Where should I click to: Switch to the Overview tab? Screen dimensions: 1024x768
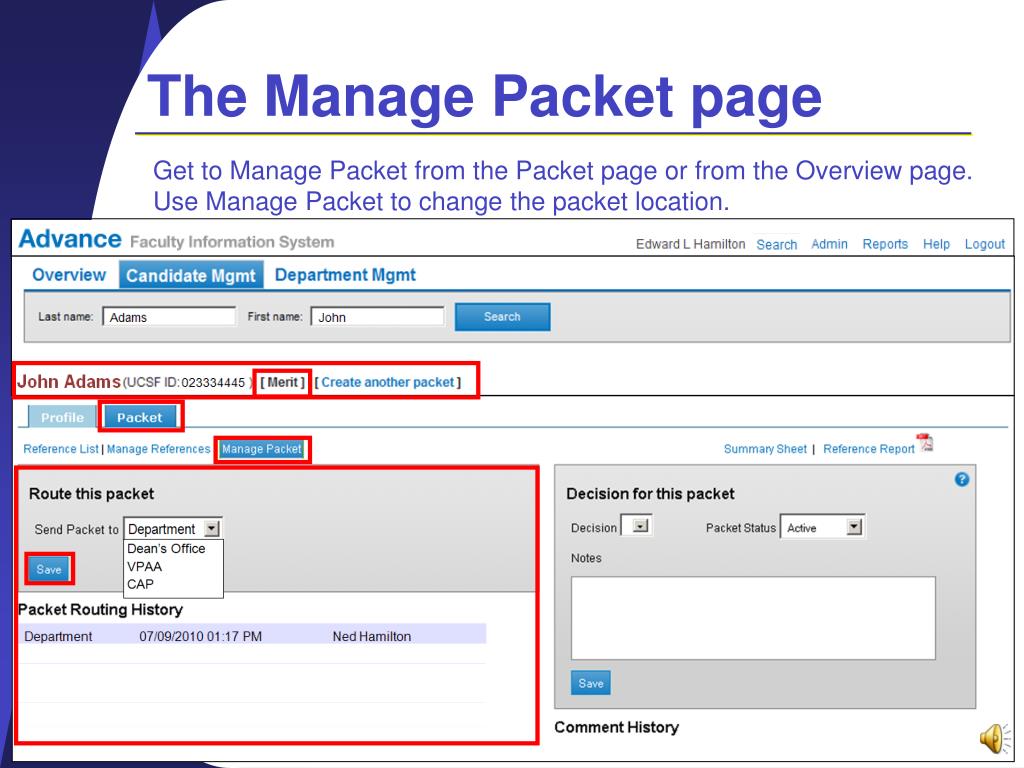click(69, 275)
